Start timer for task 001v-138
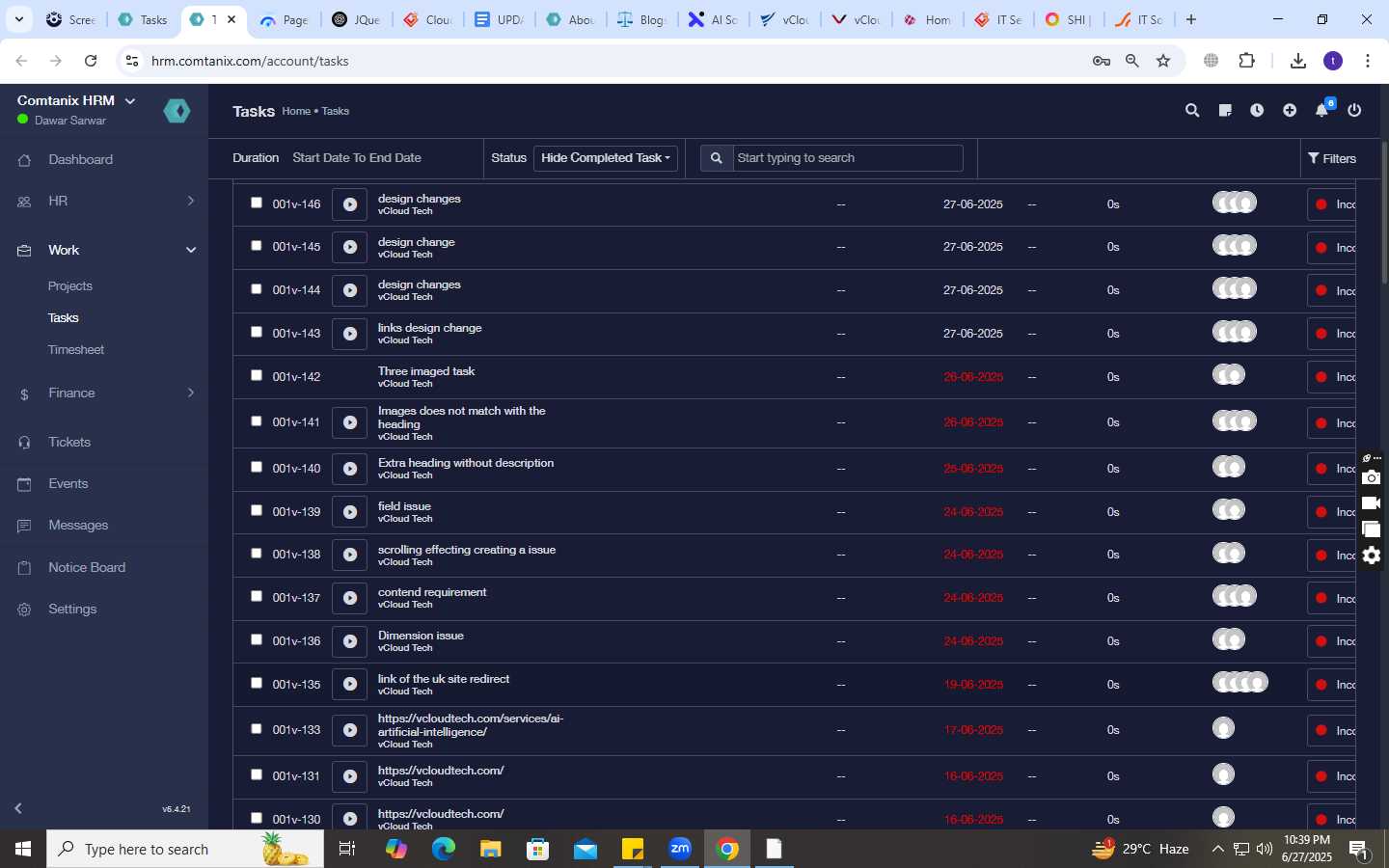Screen dimensions: 1389x868 [x=349, y=555]
